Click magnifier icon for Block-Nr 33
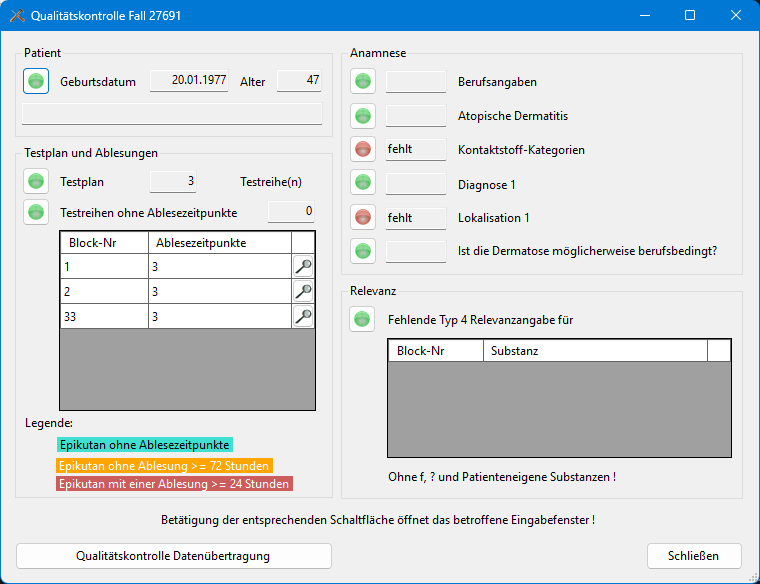The width and height of the screenshot is (760, 584). pos(303,316)
